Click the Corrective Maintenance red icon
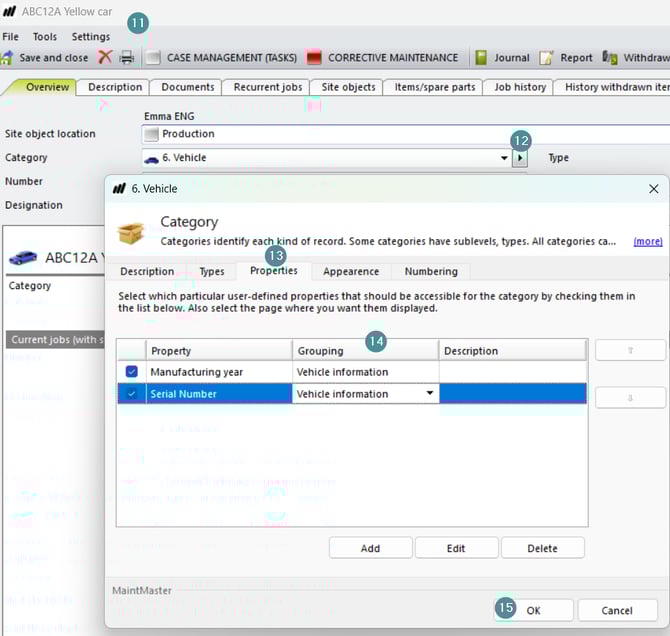Viewport: 670px width, 636px height. [x=314, y=58]
